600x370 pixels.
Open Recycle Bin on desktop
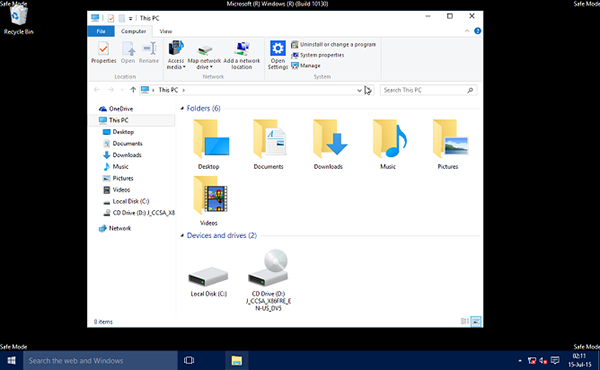pos(18,20)
